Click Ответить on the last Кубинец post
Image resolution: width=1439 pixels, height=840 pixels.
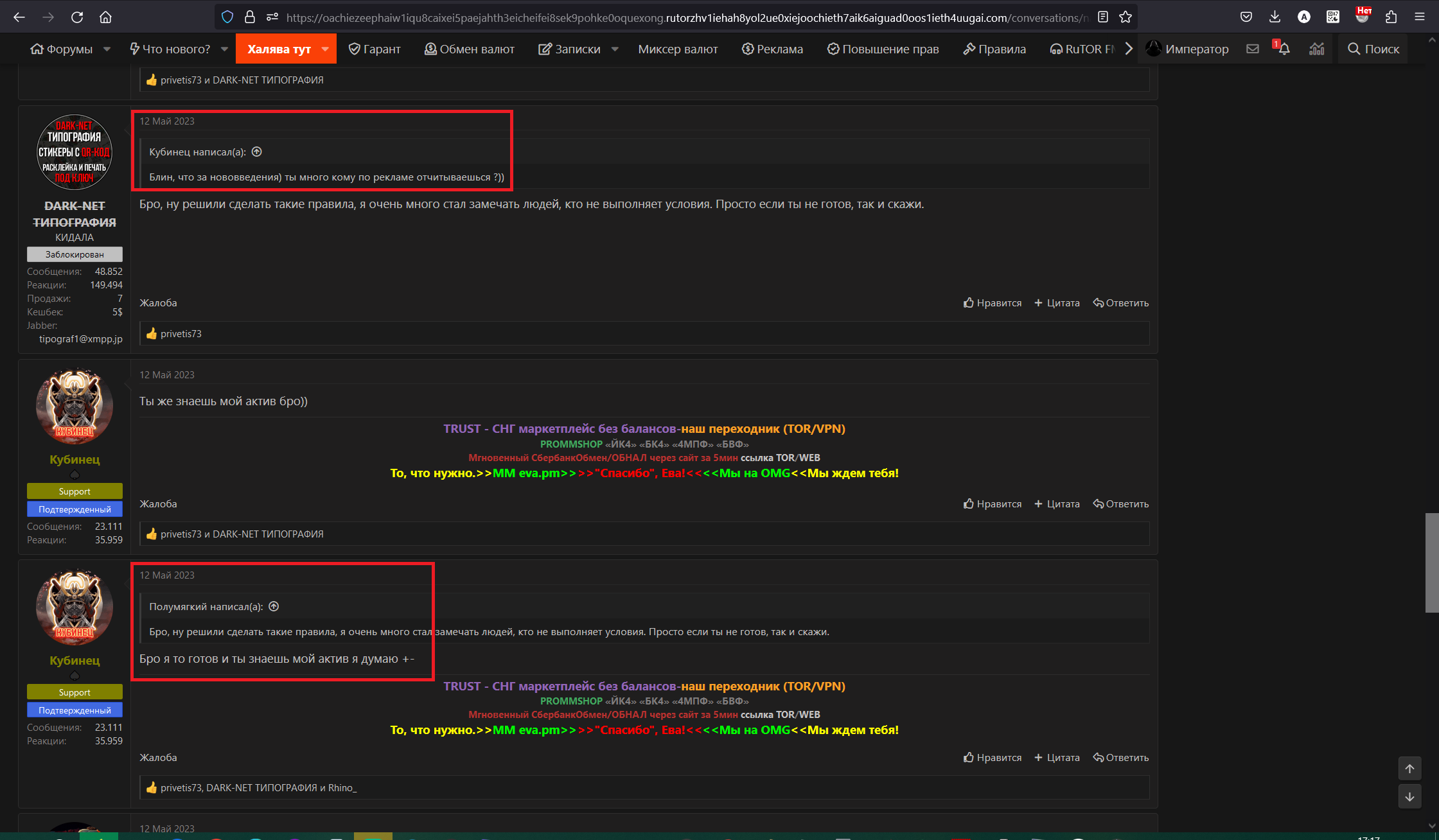tap(1121, 758)
